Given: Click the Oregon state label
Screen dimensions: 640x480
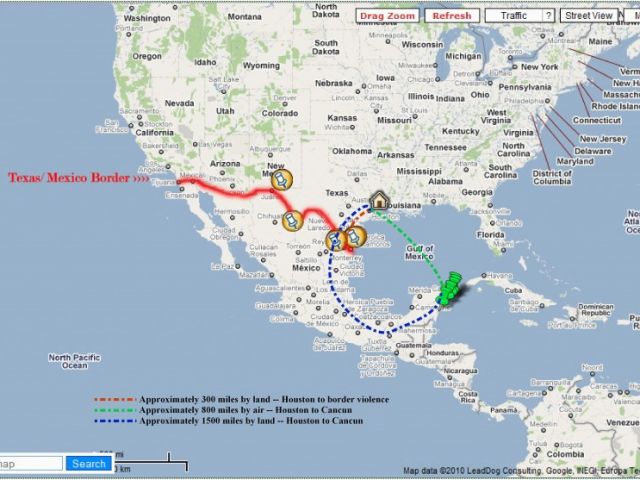Looking at the screenshot, I should (147, 56).
